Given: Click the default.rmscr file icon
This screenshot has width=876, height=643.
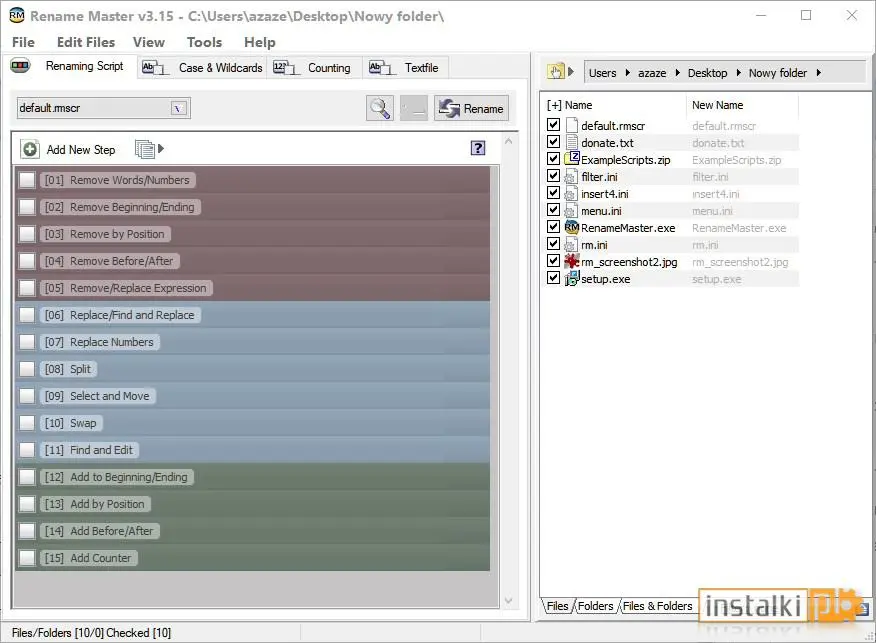Looking at the screenshot, I should 572,125.
